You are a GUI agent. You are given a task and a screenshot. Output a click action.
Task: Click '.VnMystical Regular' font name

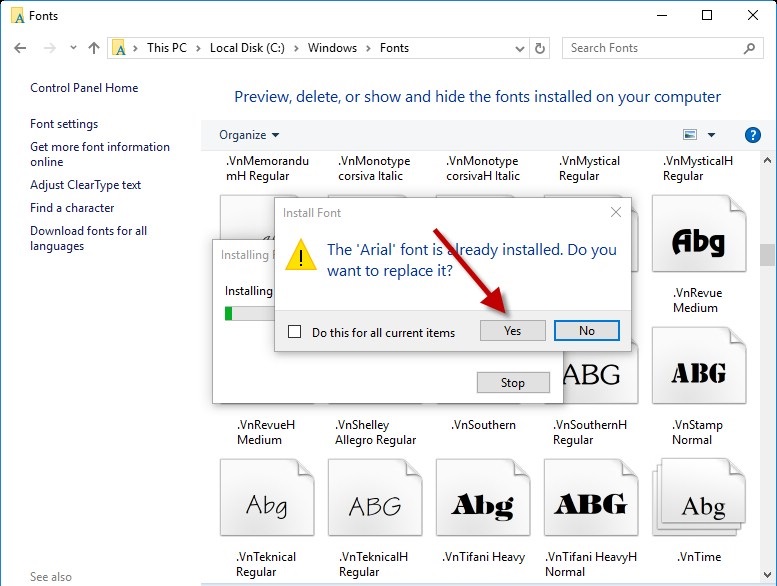click(589, 168)
